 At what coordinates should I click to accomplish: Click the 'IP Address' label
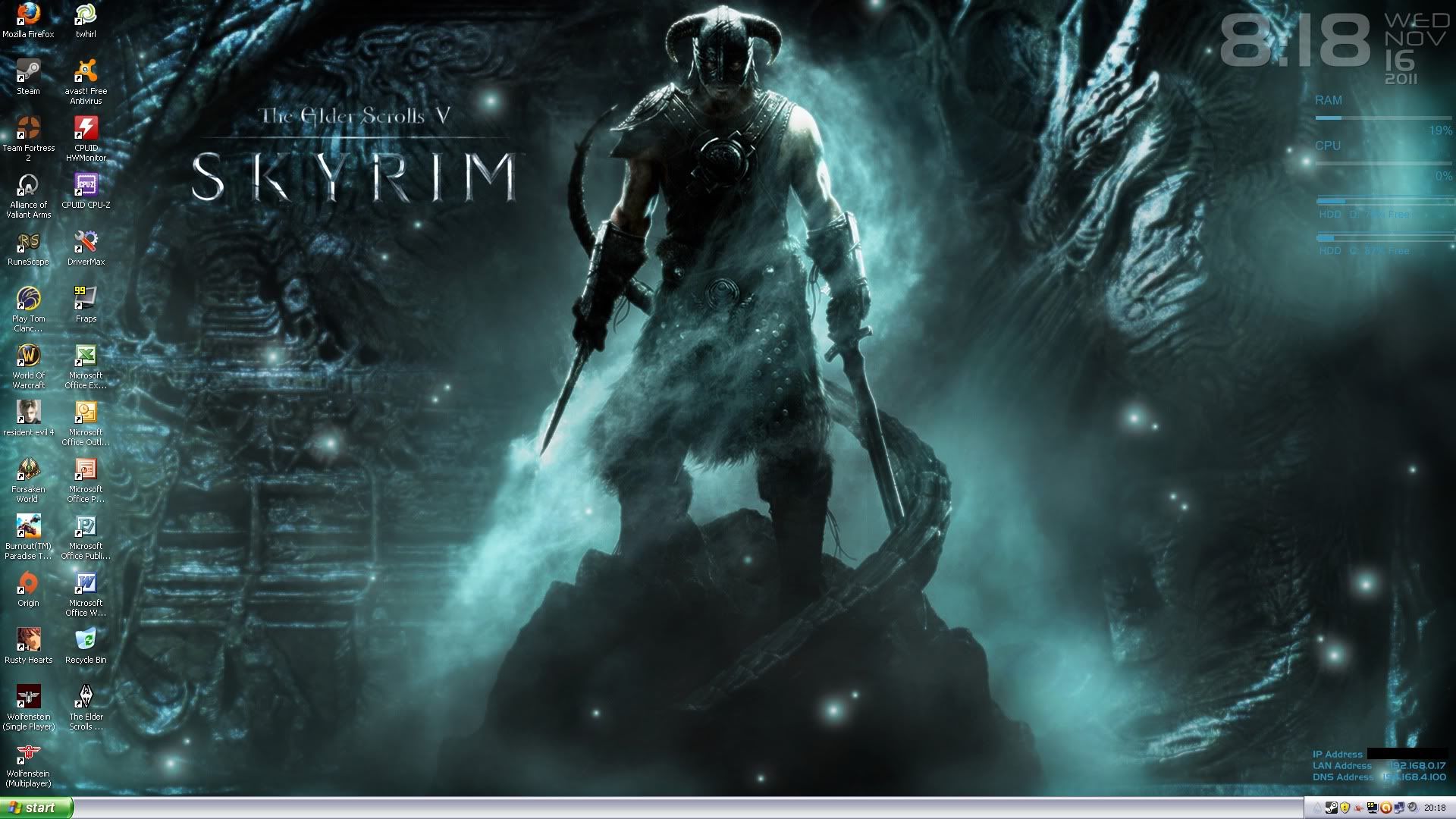[1338, 755]
